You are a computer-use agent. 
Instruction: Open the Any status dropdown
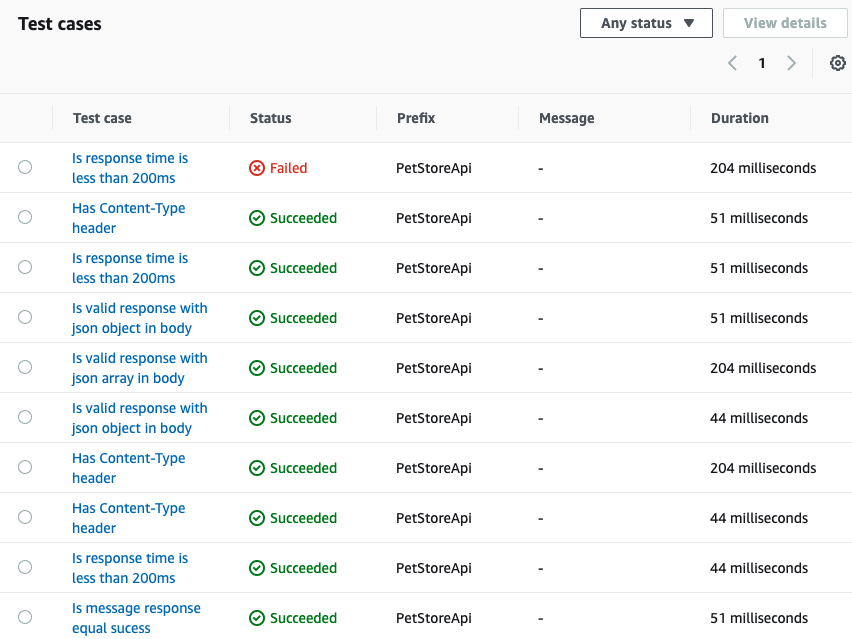coord(646,22)
